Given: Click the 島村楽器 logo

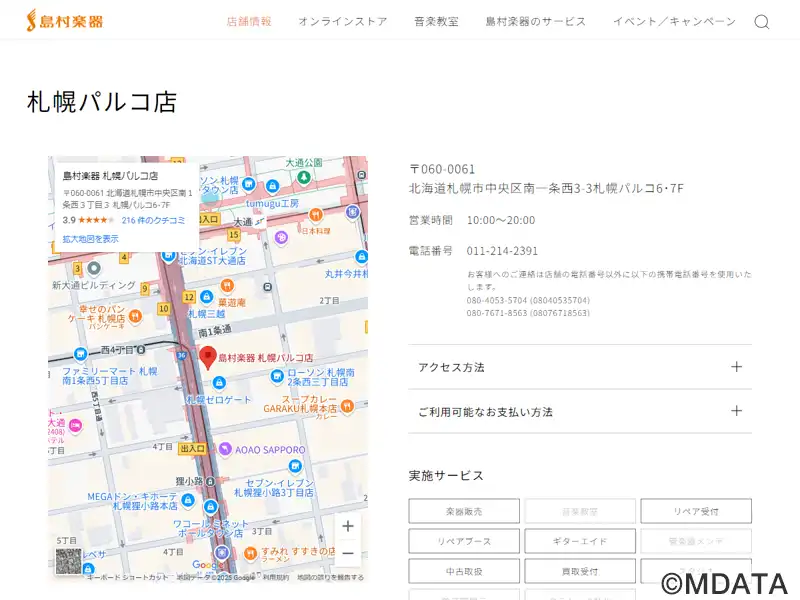Looking at the screenshot, I should click(65, 20).
